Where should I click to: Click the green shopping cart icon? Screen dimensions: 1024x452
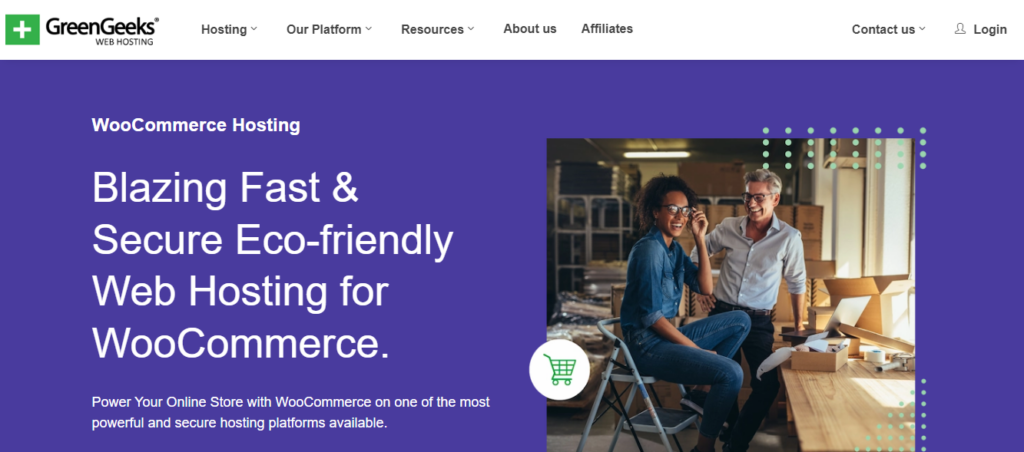pos(559,370)
